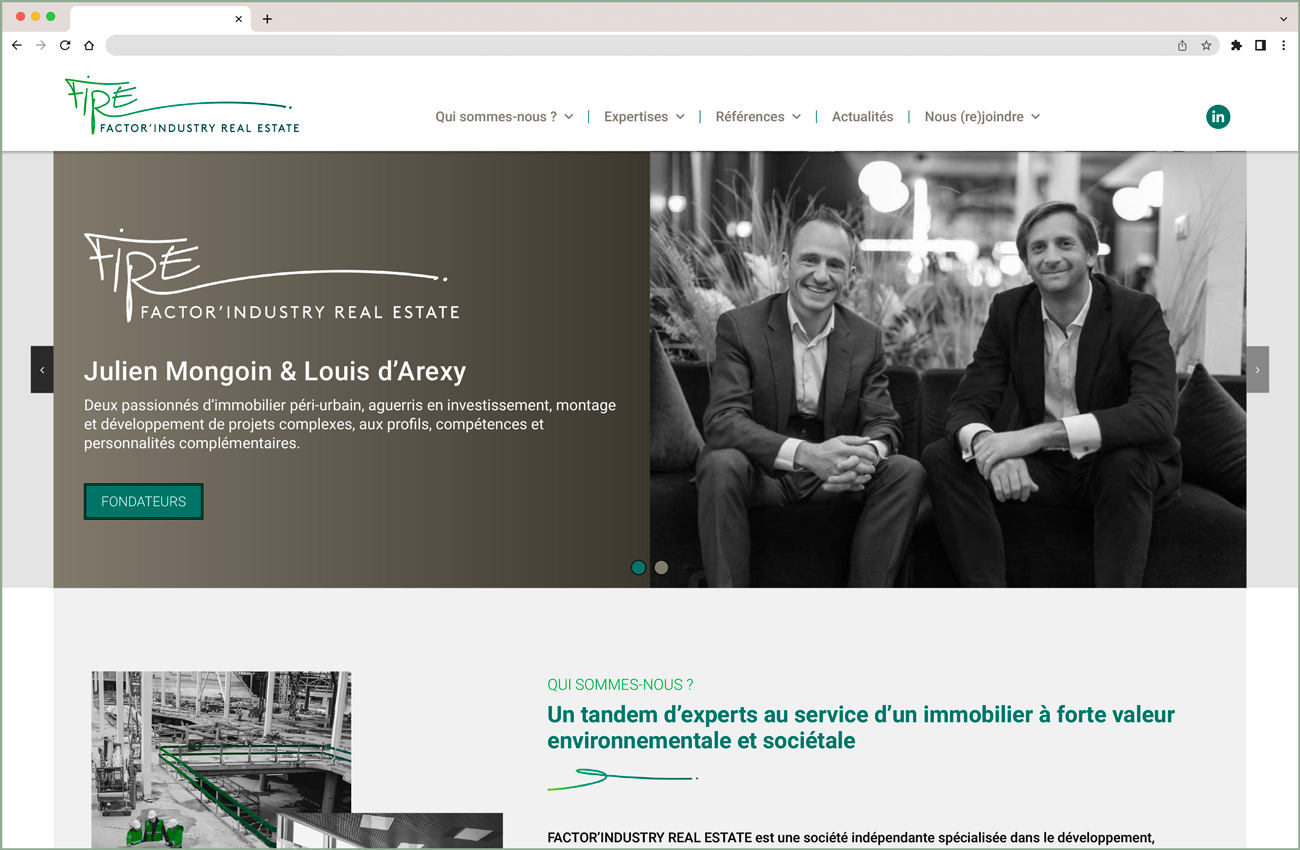
Task: Open the browser three-dot menu
Action: pyautogui.click(x=1284, y=45)
